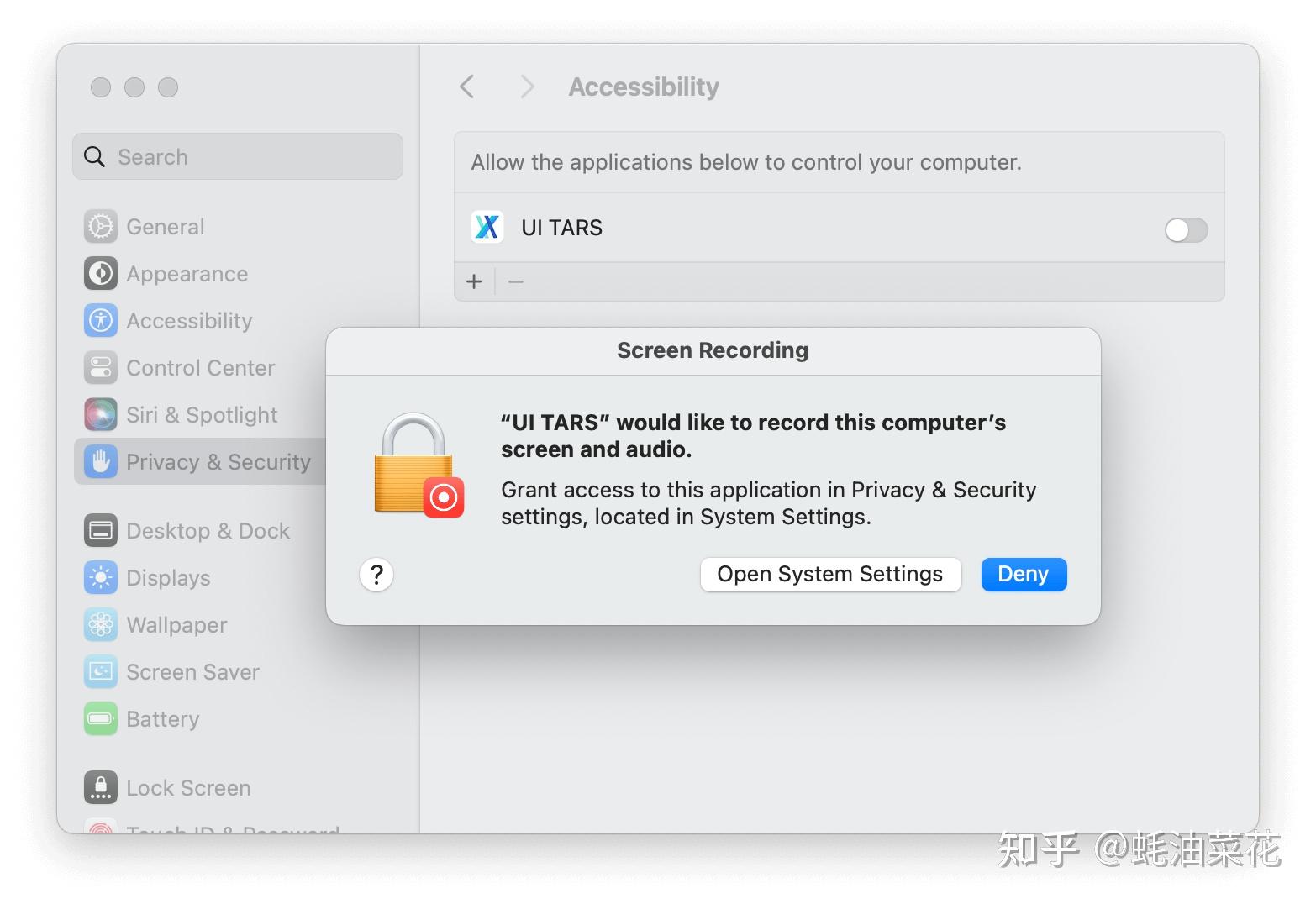Viewport: 1316px width, 904px height.
Task: Click the Control Center sidebar icon
Action: [101, 368]
